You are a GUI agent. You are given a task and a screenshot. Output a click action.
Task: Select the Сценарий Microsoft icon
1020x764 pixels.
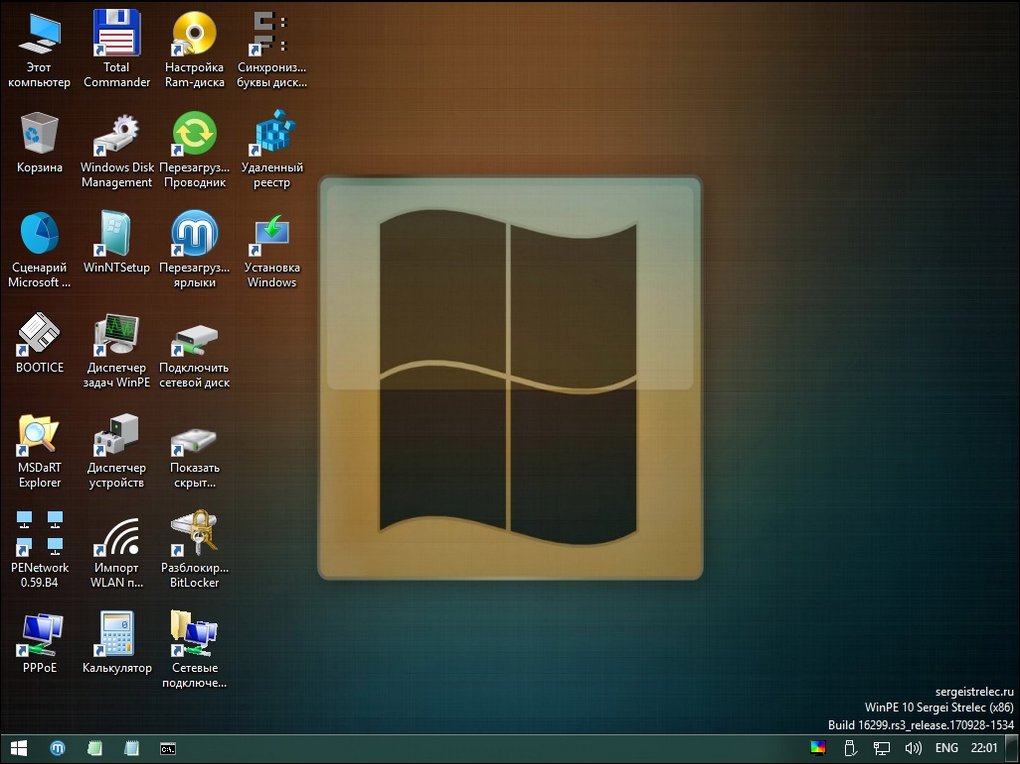39,251
